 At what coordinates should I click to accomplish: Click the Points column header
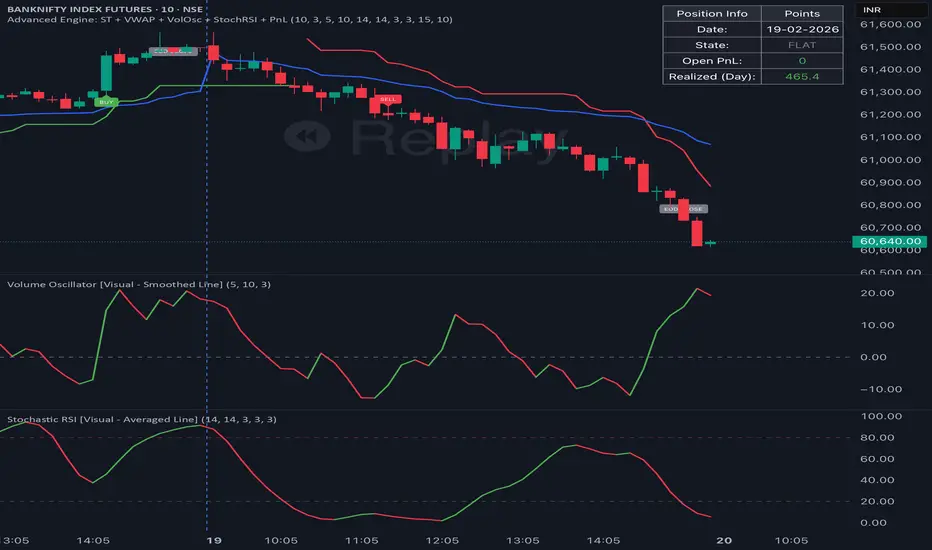802,14
